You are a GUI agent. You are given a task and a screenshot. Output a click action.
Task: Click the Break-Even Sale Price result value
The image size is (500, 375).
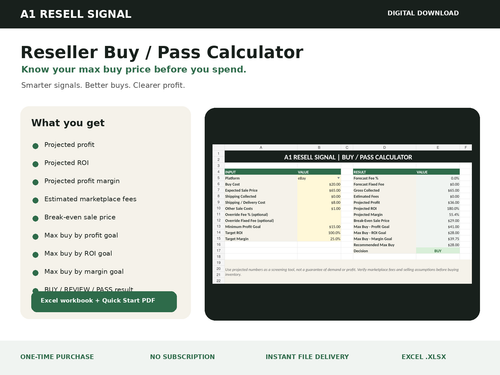click(438, 221)
